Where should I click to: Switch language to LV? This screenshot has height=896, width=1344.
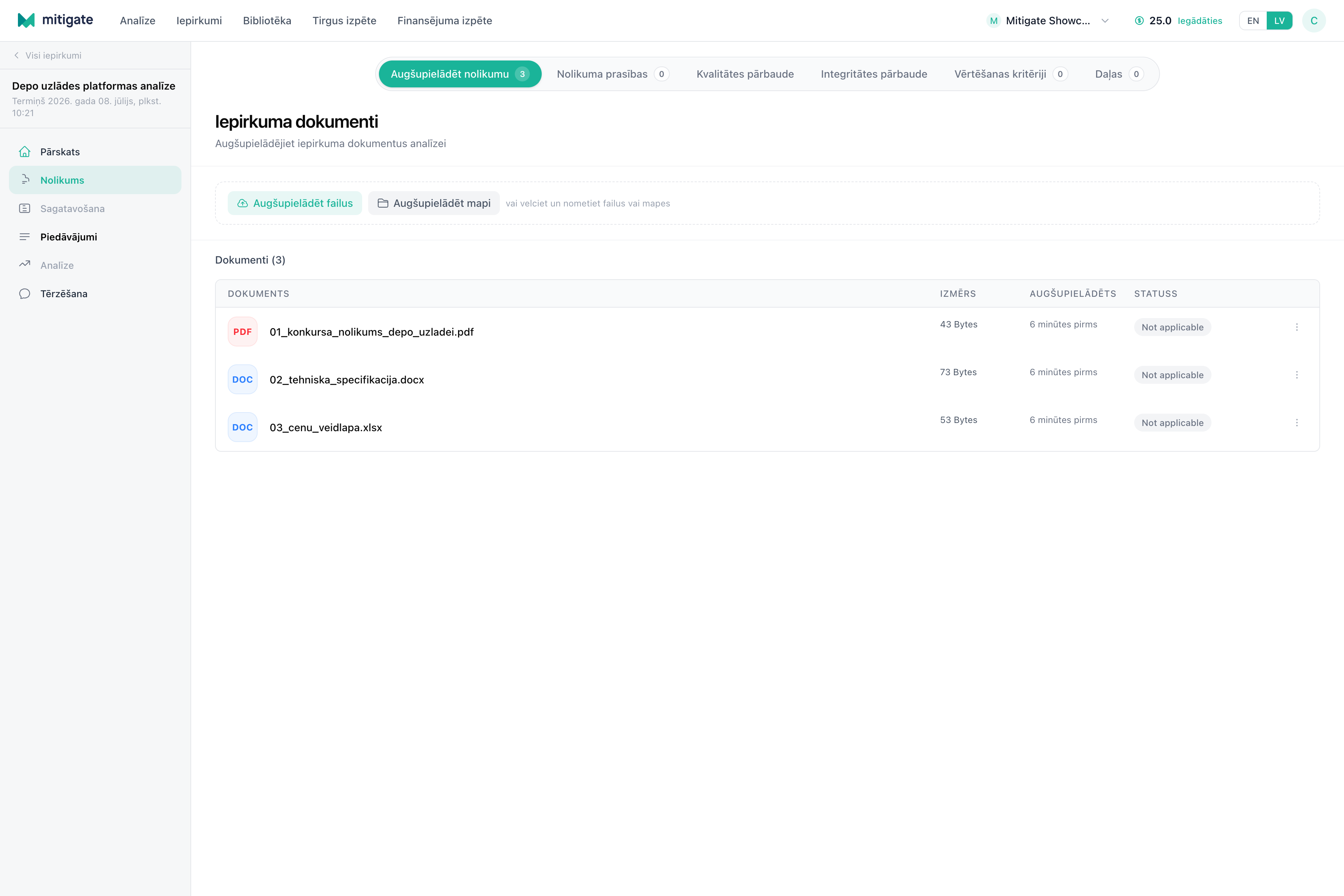pos(1279,21)
